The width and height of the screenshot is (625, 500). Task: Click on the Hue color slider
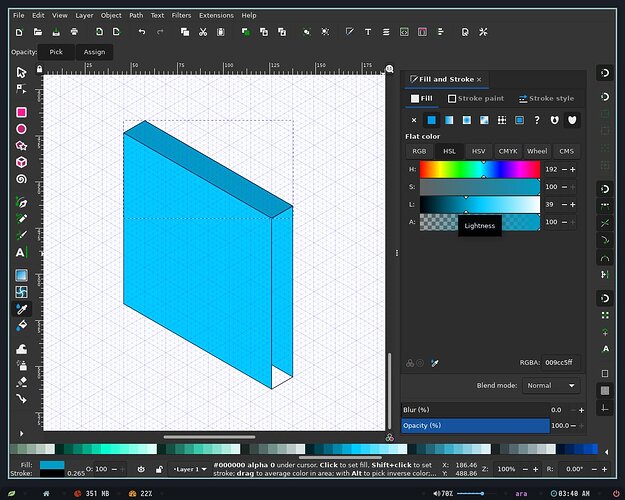coord(480,169)
